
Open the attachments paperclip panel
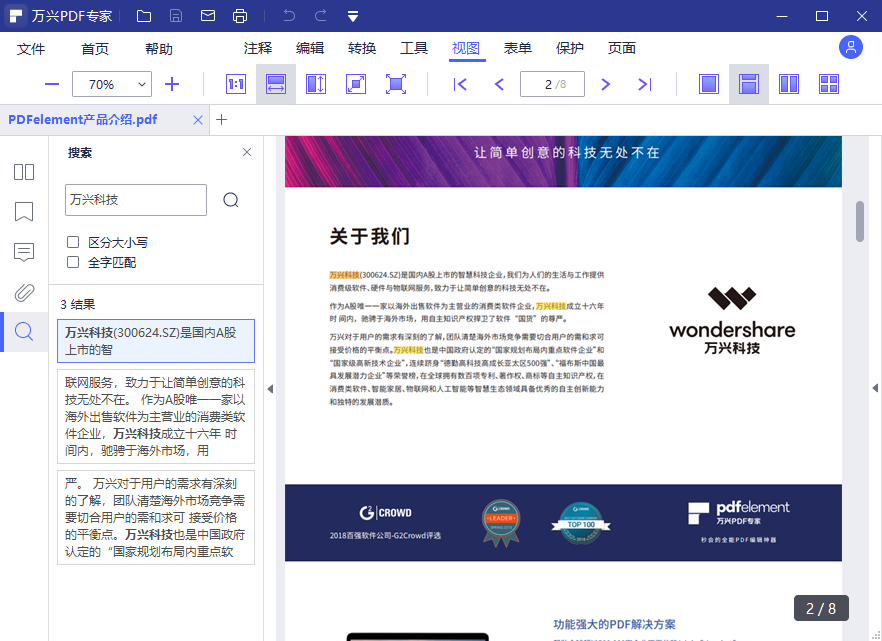[x=23, y=293]
